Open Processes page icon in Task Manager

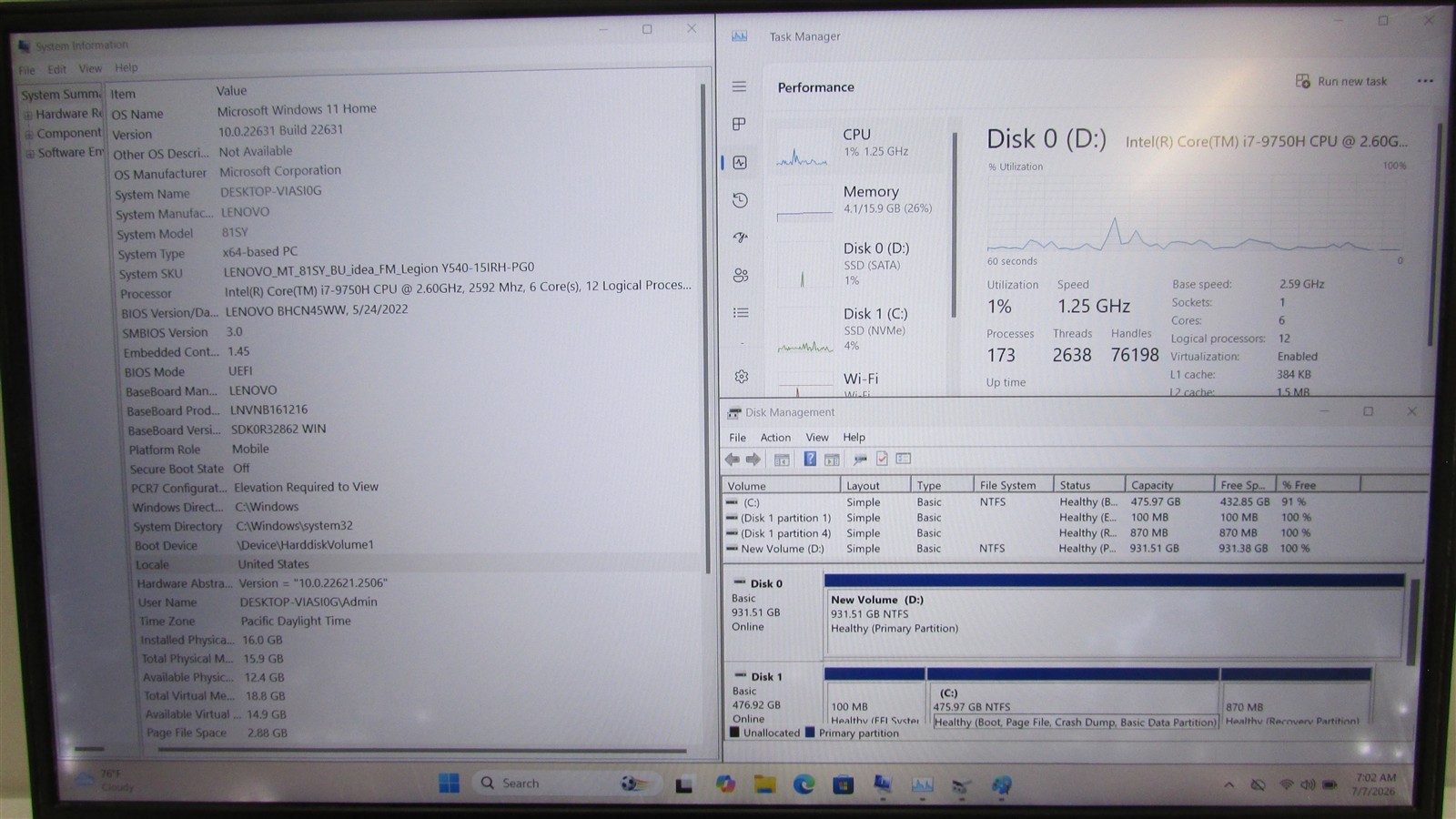click(x=739, y=124)
